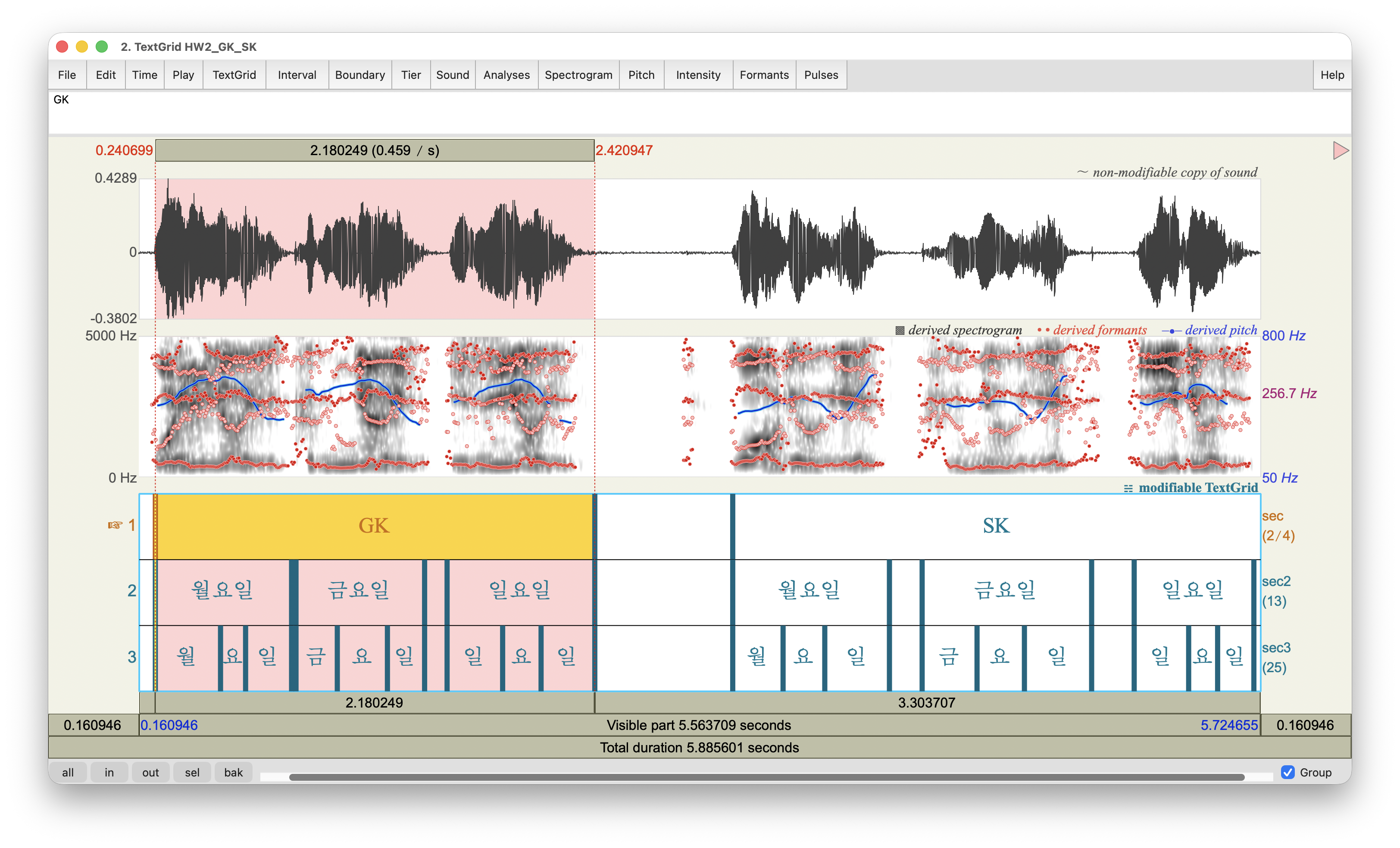Open the Pulses menu
This screenshot has height=848, width=1400.
click(820, 75)
